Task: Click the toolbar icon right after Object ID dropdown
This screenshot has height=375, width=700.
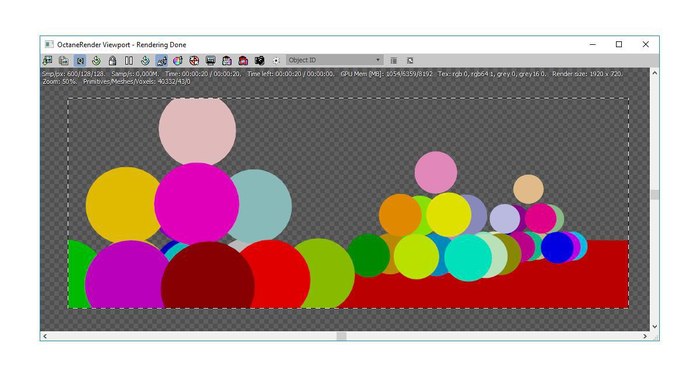Action: click(x=394, y=60)
